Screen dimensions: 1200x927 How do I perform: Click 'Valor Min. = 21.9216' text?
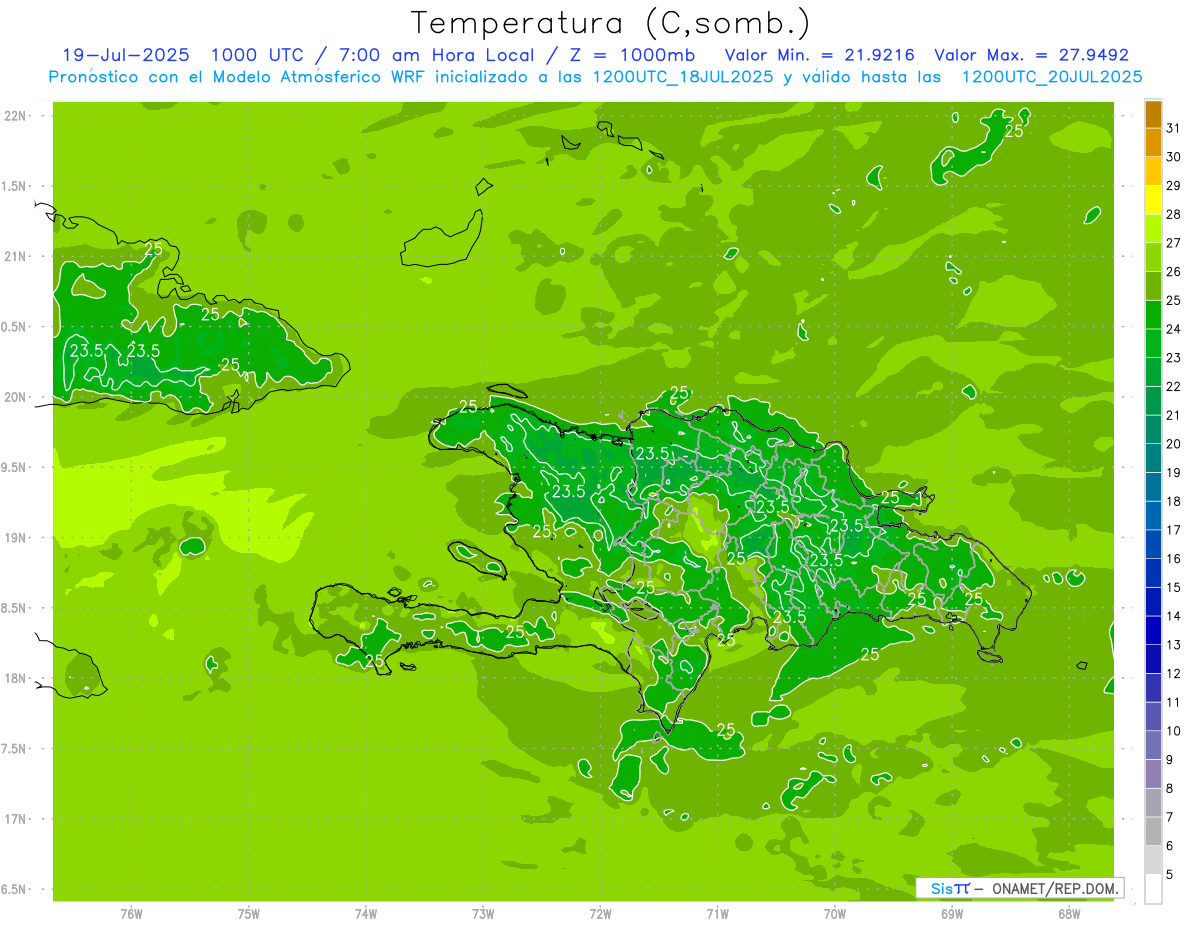820,55
